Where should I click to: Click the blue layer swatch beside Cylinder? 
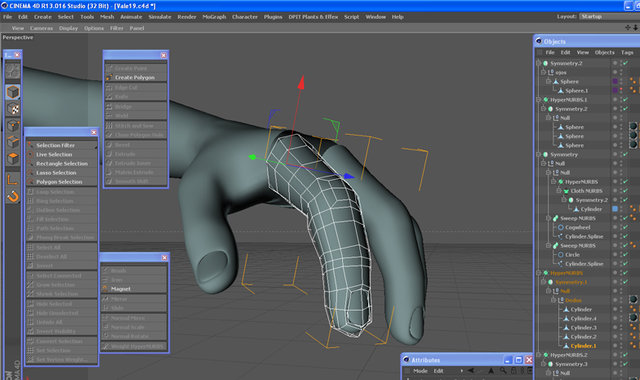(615, 209)
